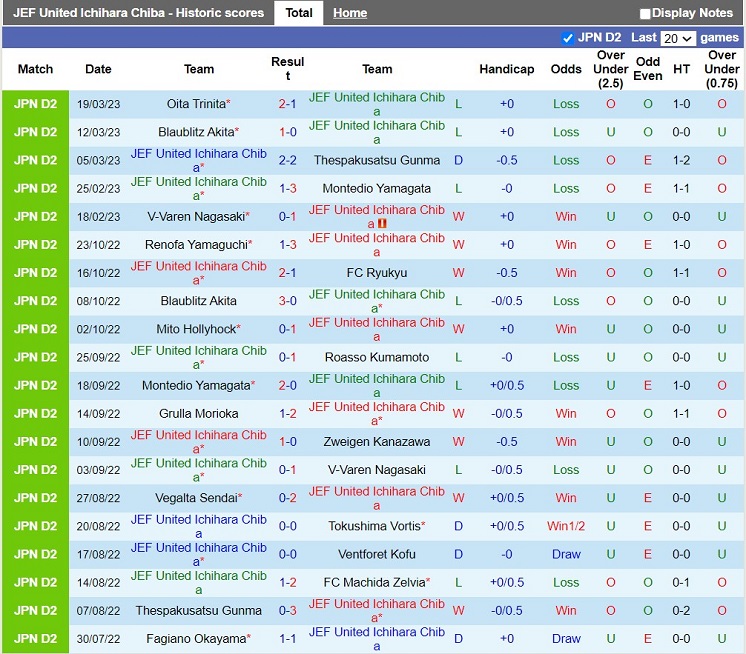Screen dimensions: 746x654
Task: Select Vegalta Sendai team link
Action: [x=196, y=498]
